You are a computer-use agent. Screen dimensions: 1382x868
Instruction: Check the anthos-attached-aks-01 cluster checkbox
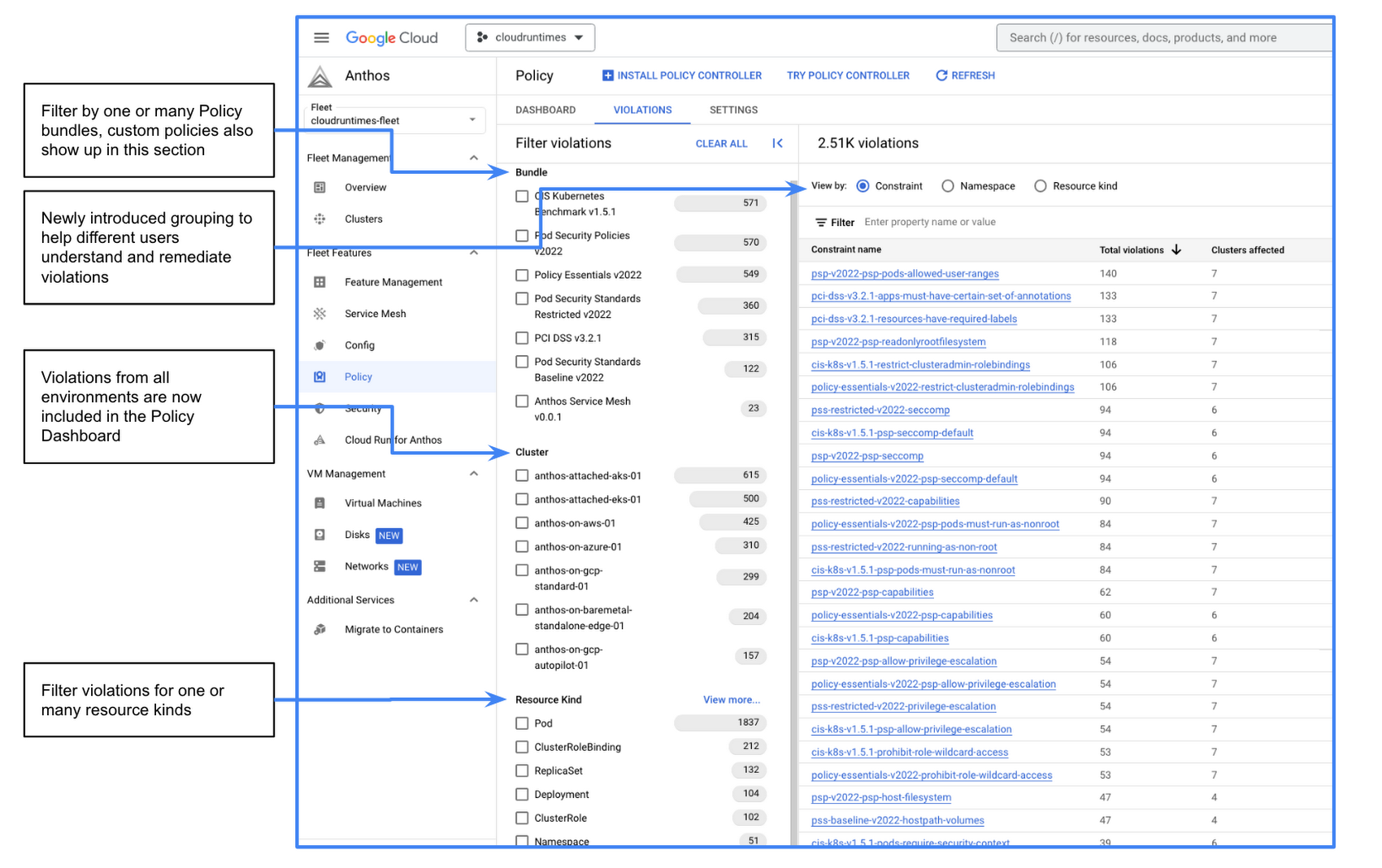coord(522,476)
